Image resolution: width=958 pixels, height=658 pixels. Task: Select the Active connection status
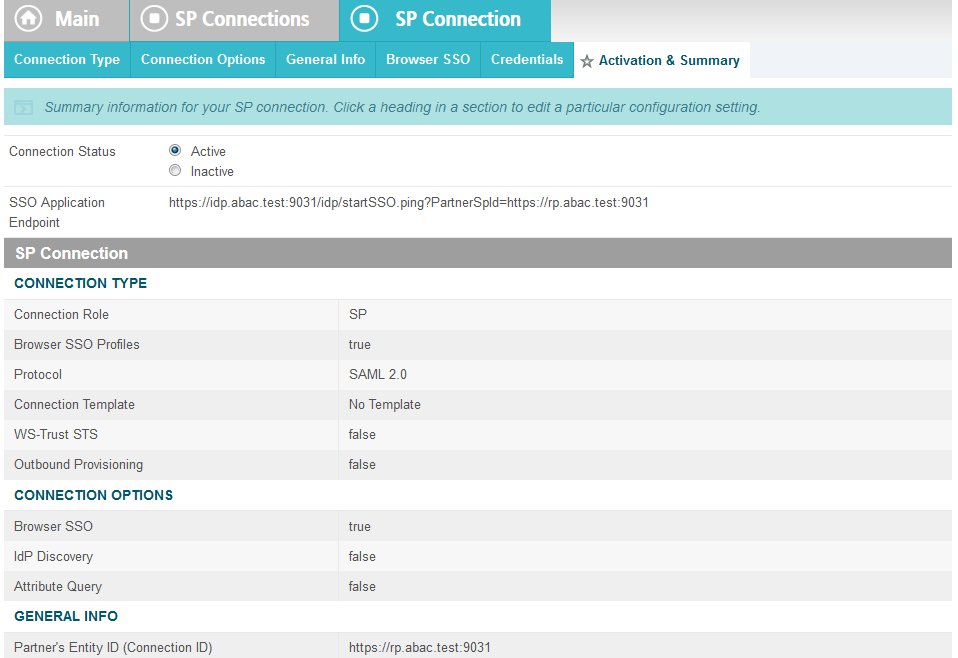[175, 150]
